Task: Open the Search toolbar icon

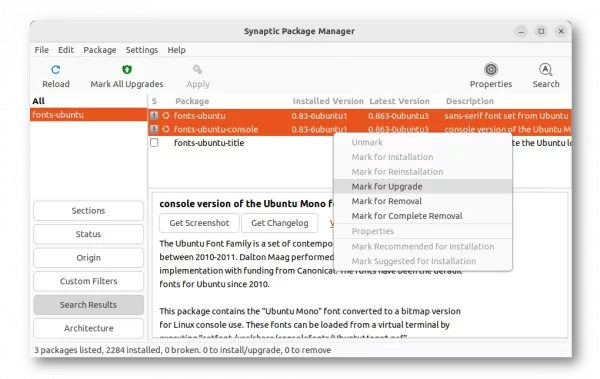Action: click(x=546, y=69)
